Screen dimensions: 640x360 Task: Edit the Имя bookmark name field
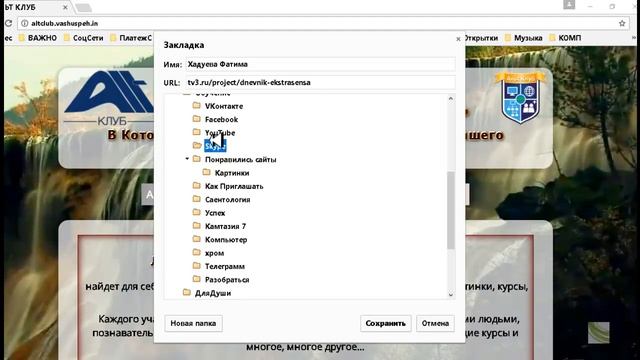click(320, 64)
